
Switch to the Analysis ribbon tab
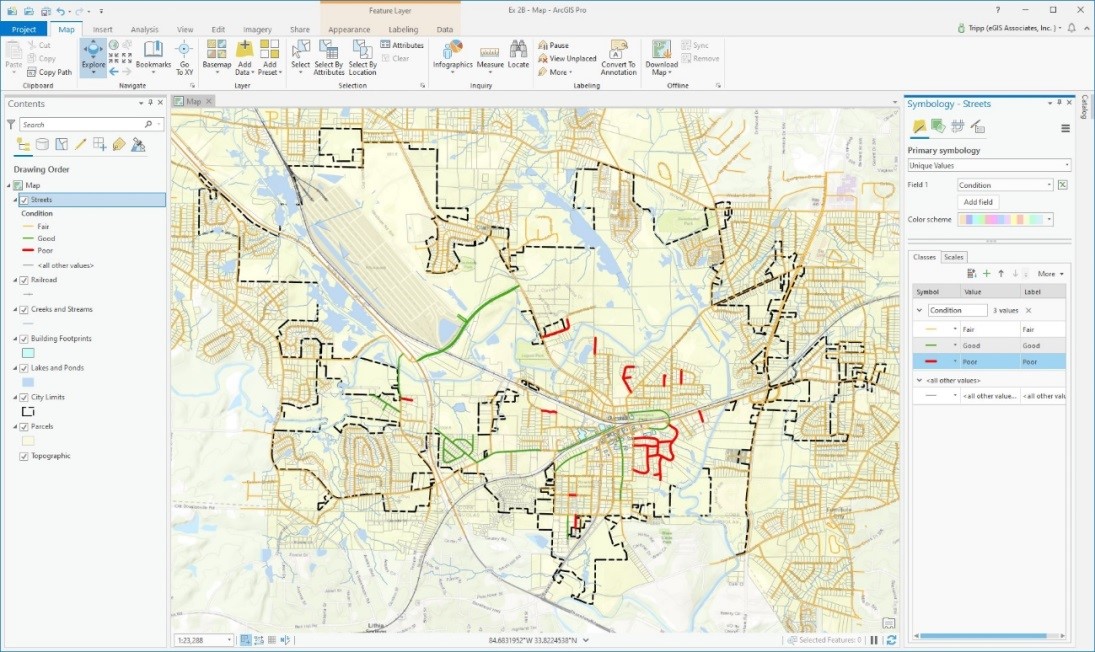click(x=144, y=30)
